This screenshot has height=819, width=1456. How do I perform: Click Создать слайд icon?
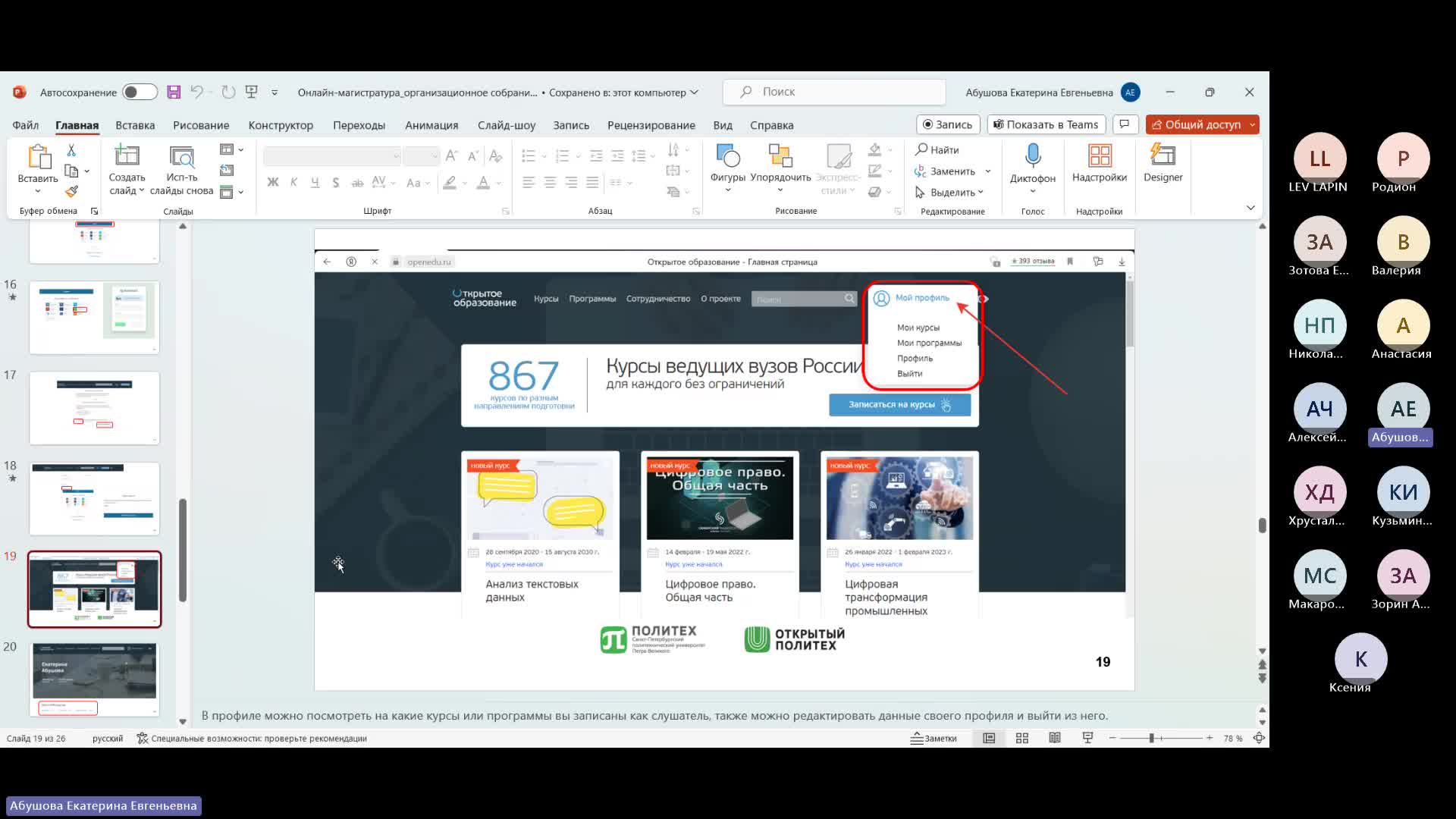point(127,155)
